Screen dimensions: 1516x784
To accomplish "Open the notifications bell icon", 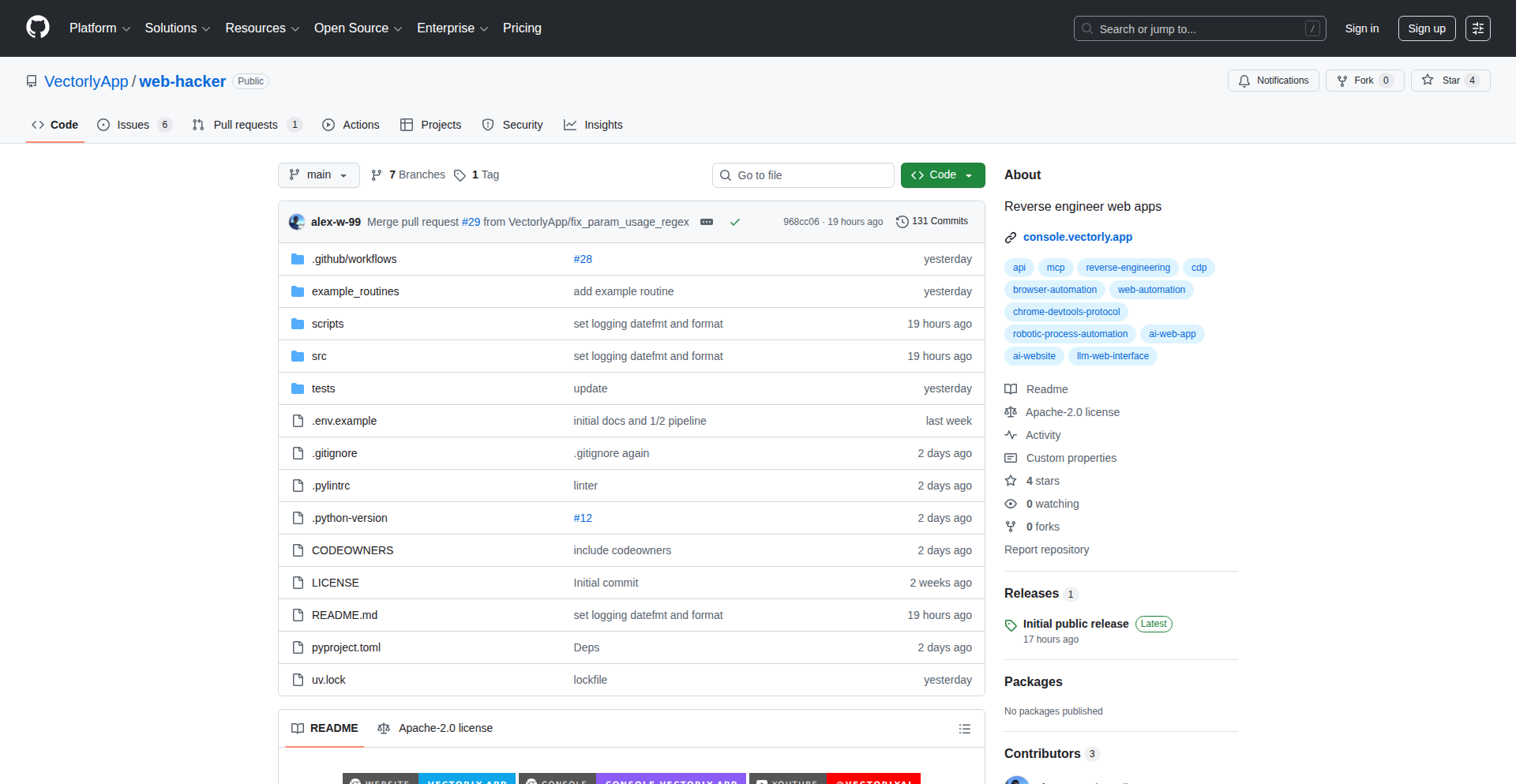I will tap(1244, 81).
